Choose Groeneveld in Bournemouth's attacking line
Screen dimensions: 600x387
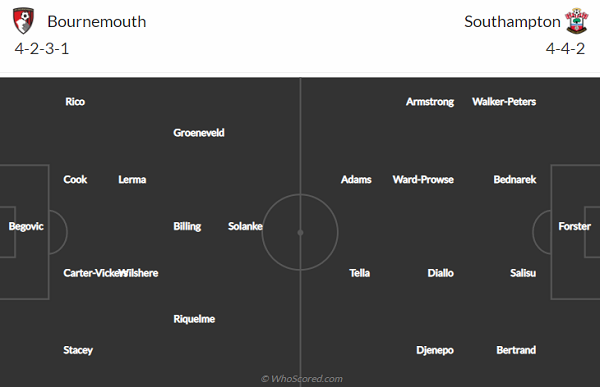tap(199, 133)
